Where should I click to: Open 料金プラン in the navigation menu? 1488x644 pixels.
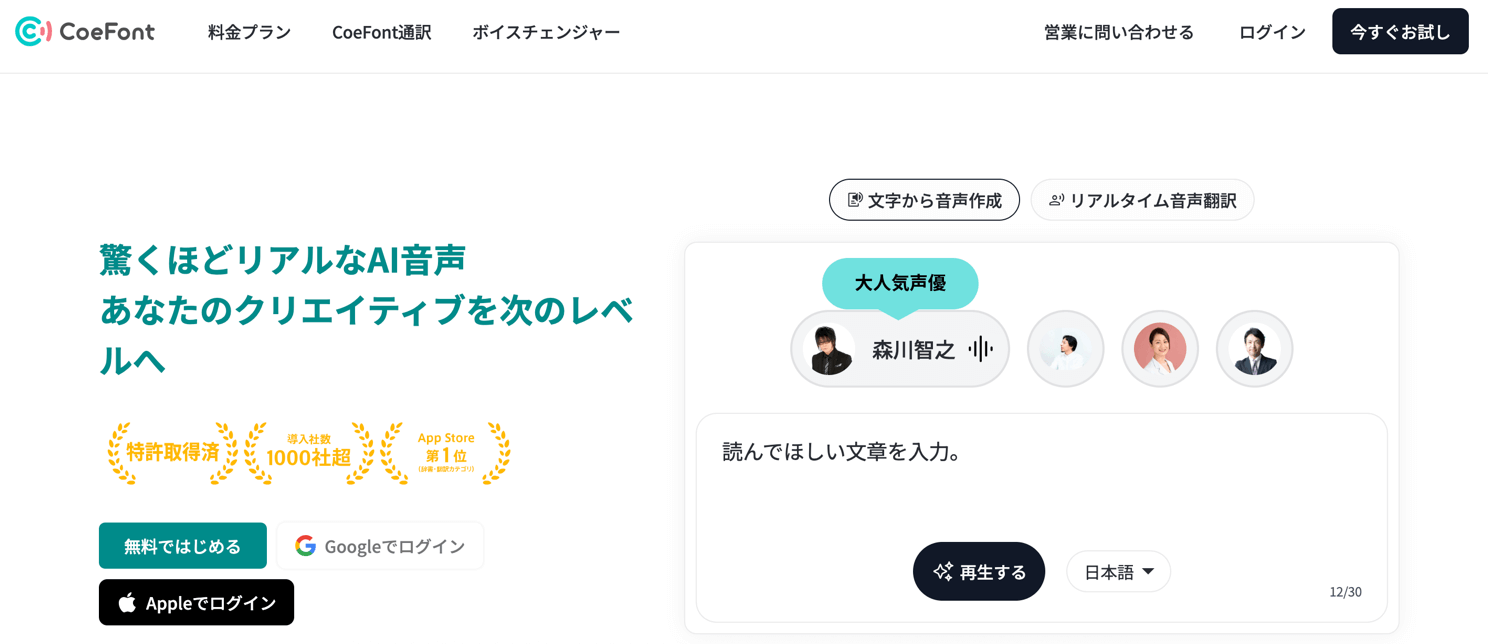coord(249,32)
